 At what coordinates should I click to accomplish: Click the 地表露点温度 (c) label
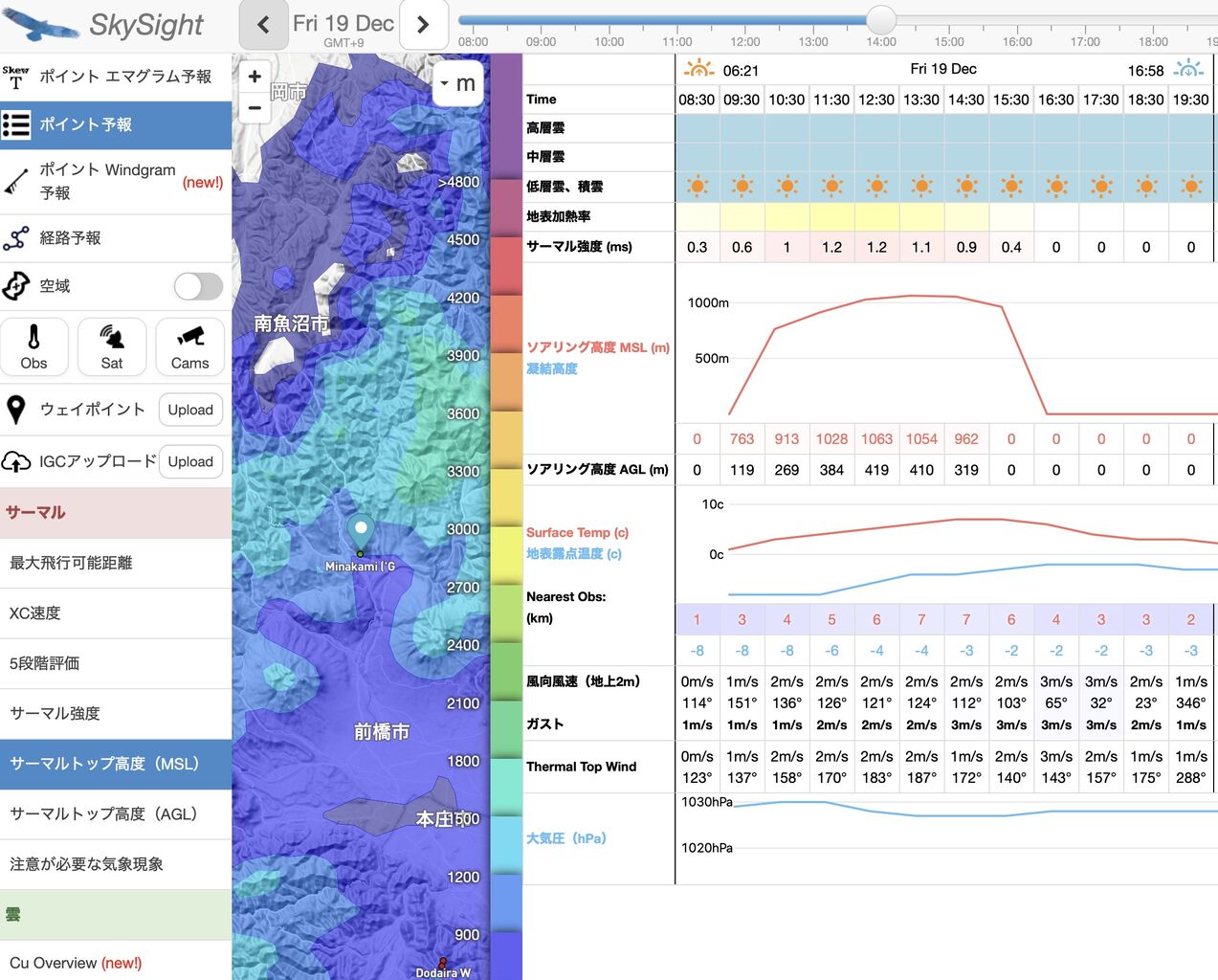click(x=574, y=553)
